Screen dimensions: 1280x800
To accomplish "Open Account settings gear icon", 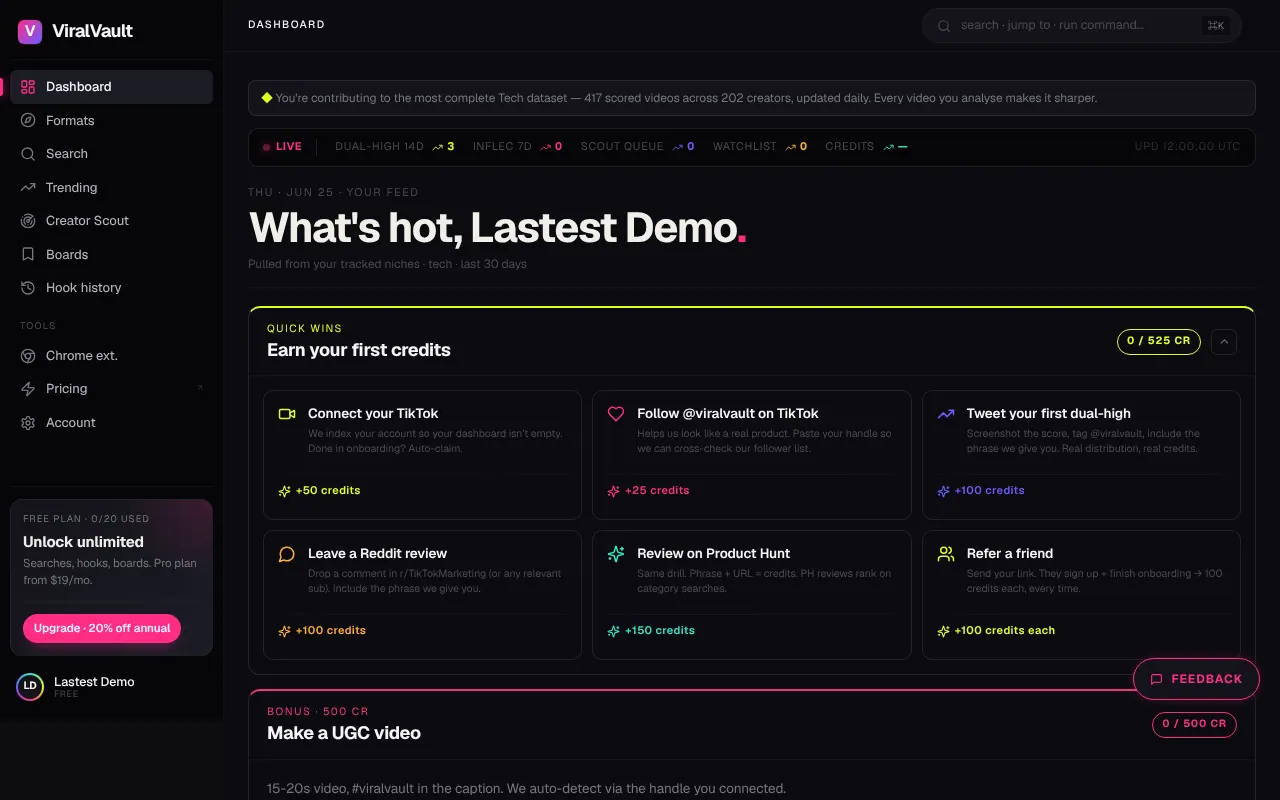I will point(28,422).
